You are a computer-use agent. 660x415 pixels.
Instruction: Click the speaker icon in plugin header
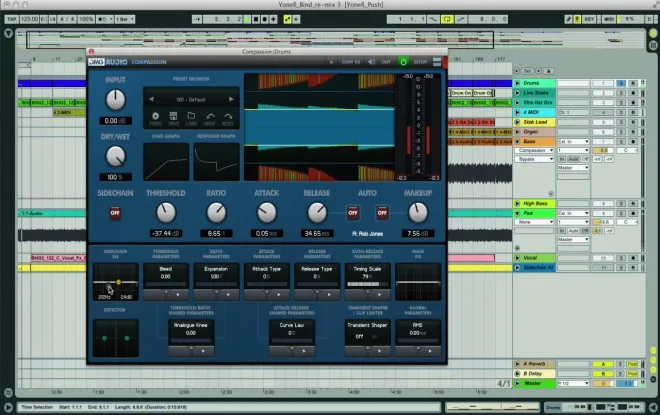tap(371, 62)
